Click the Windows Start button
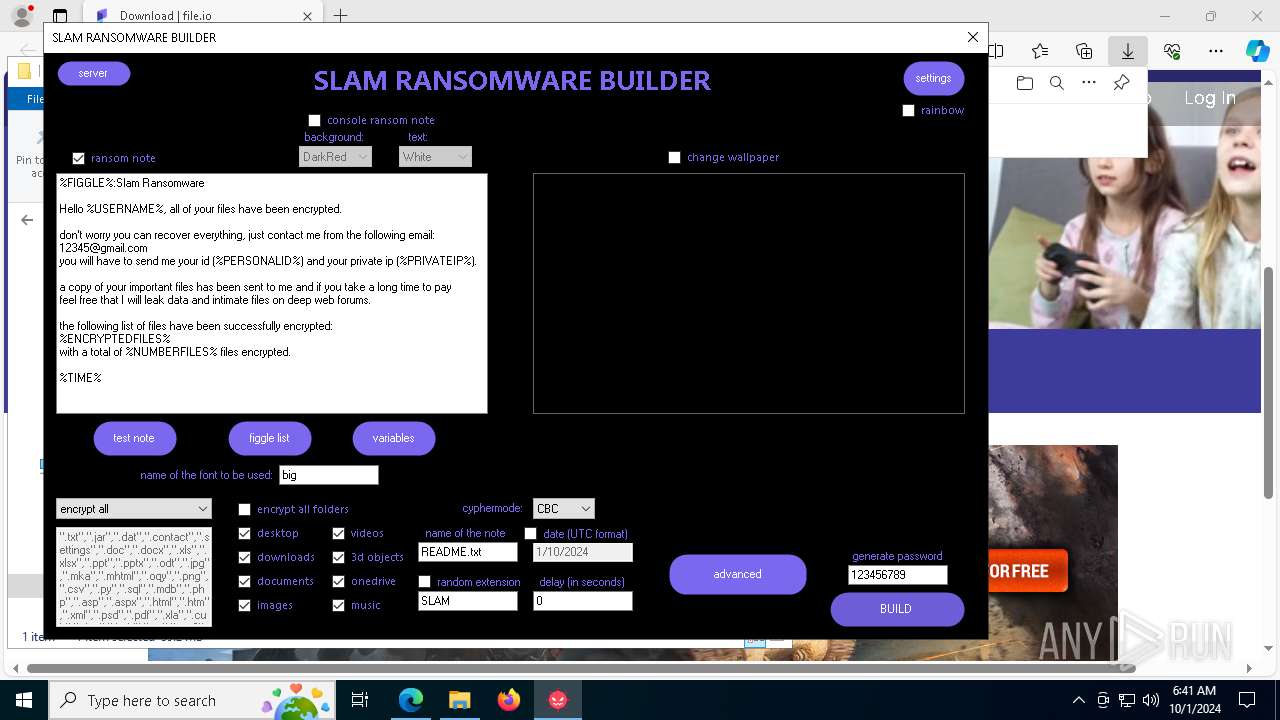1280x720 pixels. 24,700
